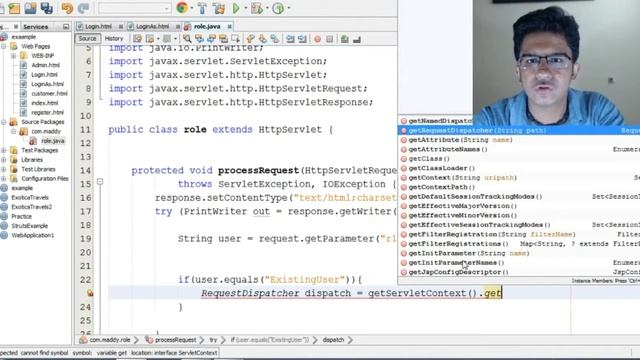Open the Debug Project dropdown arrow

tap(267, 8)
